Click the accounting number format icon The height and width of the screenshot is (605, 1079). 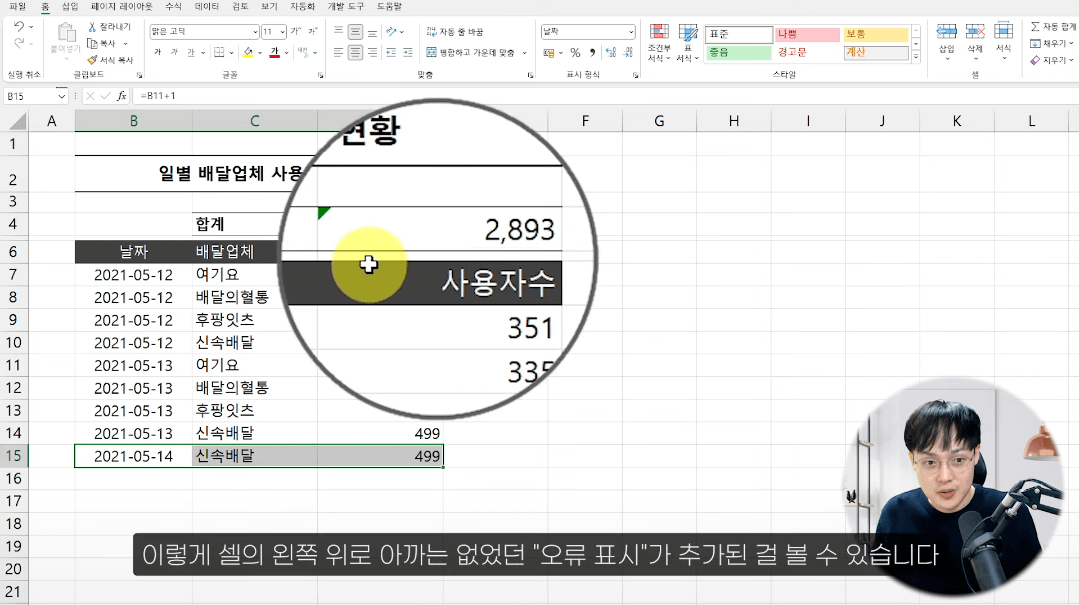point(549,52)
